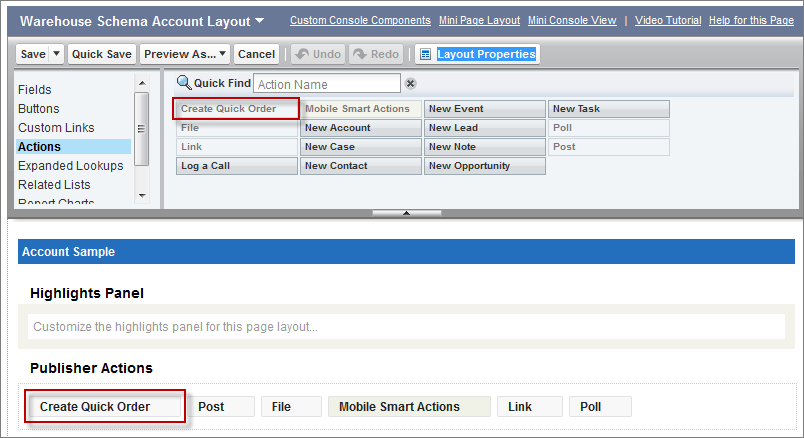Select the Poll palette action

point(609,128)
